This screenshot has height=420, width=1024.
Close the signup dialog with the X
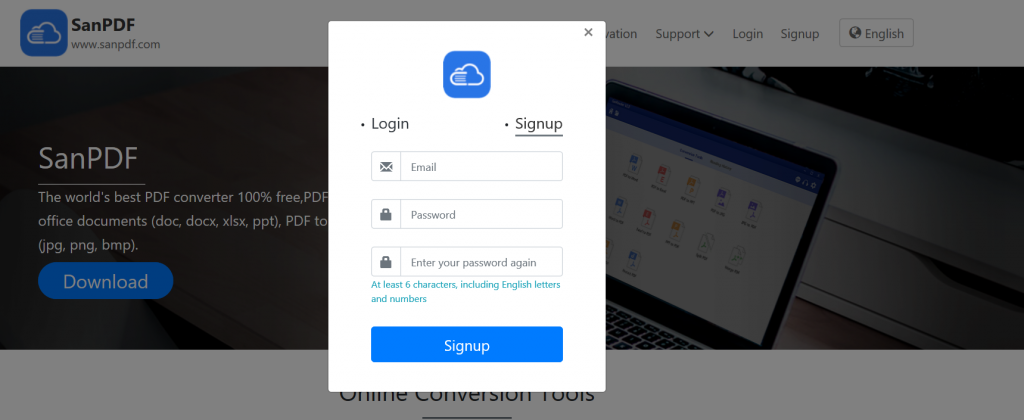click(x=588, y=32)
